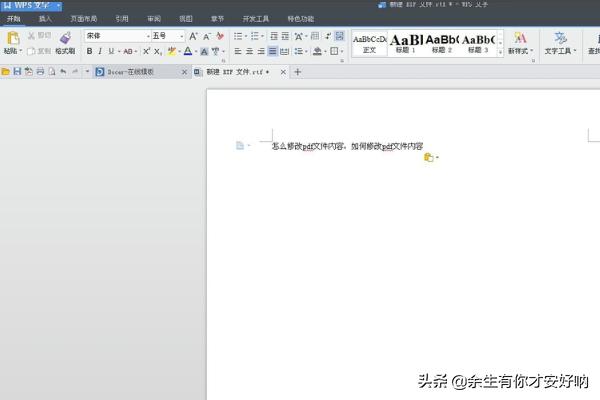This screenshot has width=600, height=400.
Task: Open the font size dropdown (五号)
Action: (167, 36)
